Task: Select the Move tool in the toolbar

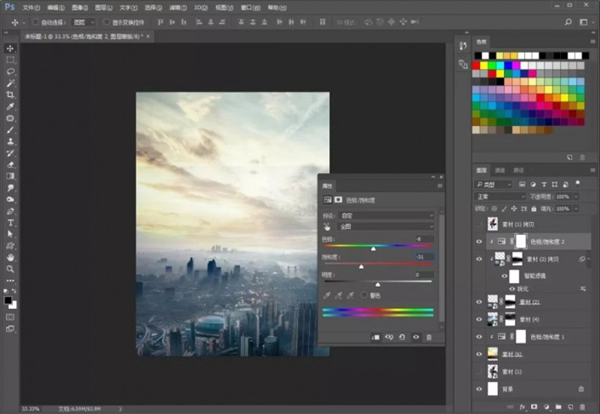Action: 10,48
